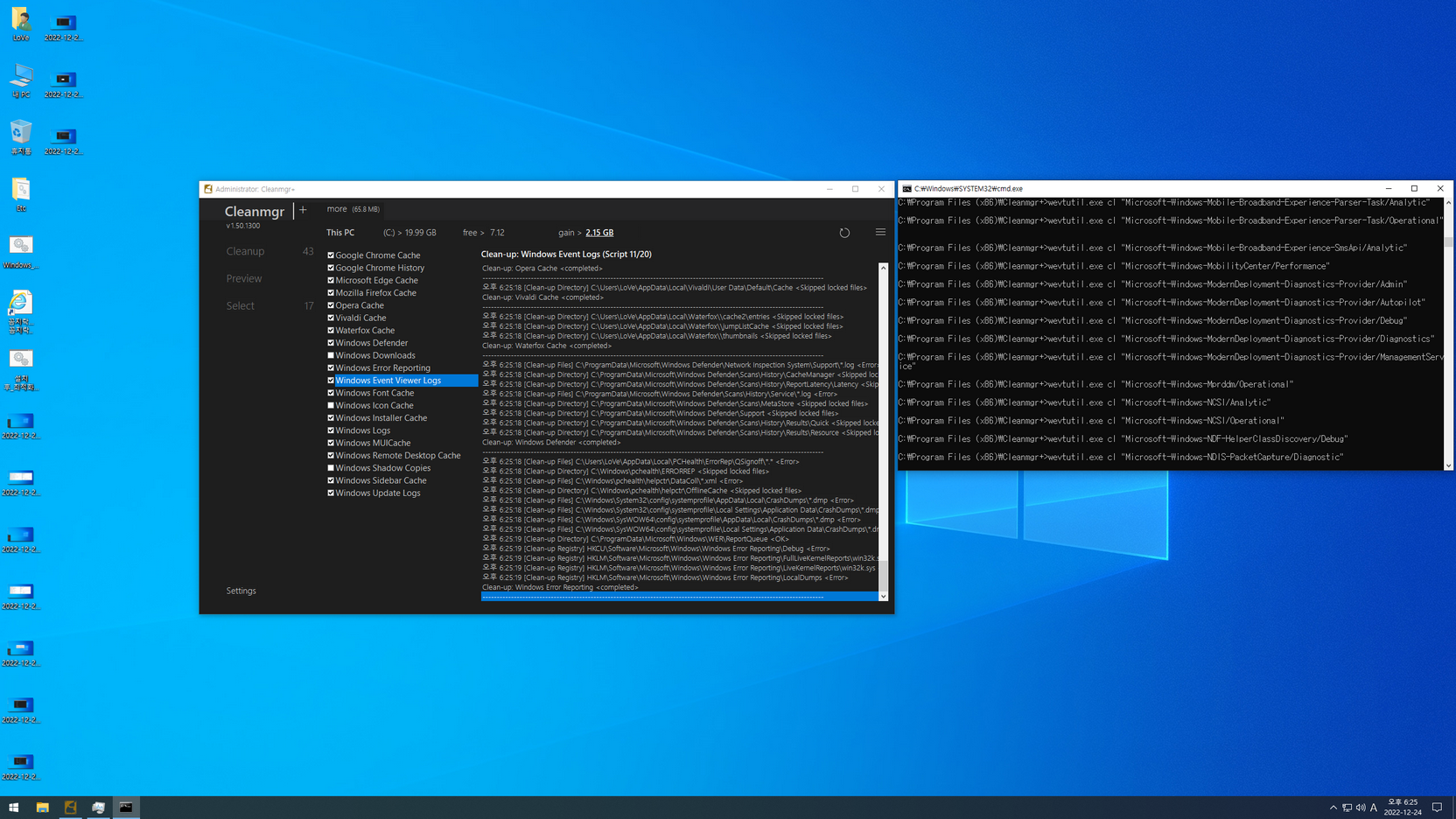Uncheck the Windows Defender checkbox

coord(331,343)
